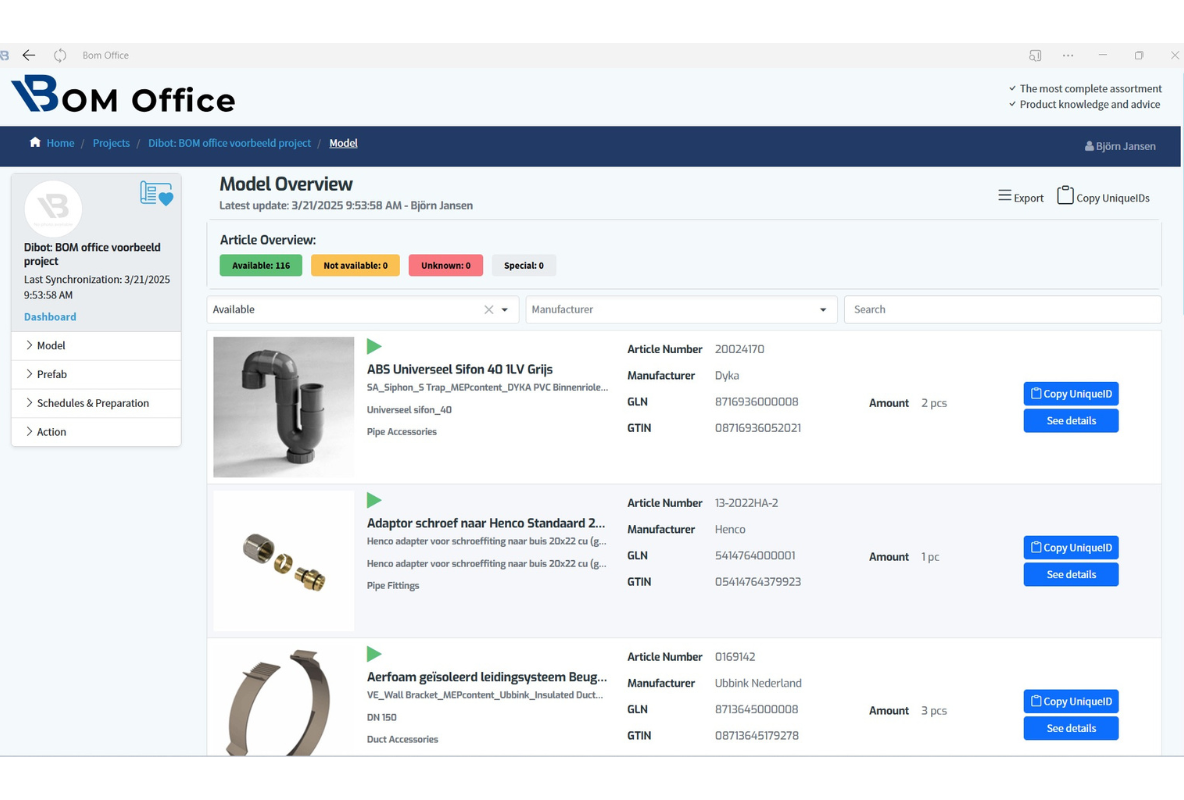
Task: Copy UniqueID for ABS Universeel Sifon
Action: point(1071,394)
